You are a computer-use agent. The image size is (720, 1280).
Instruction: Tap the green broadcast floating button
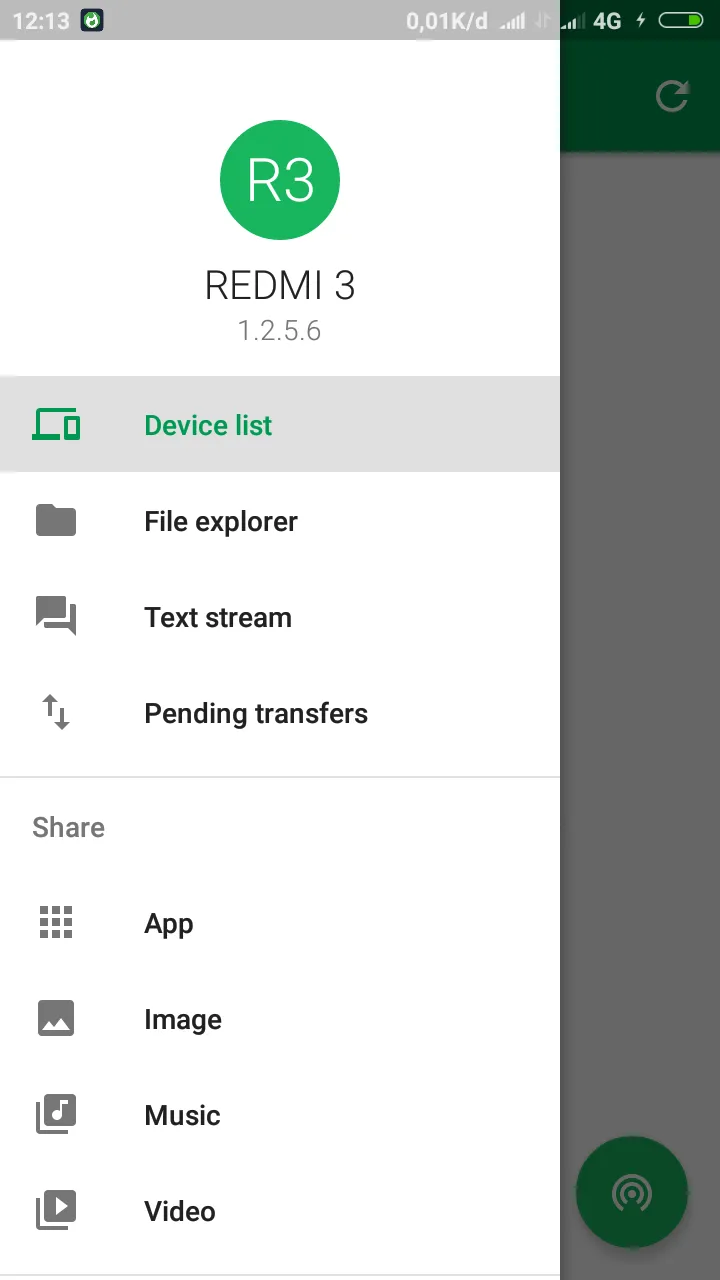coord(632,1192)
